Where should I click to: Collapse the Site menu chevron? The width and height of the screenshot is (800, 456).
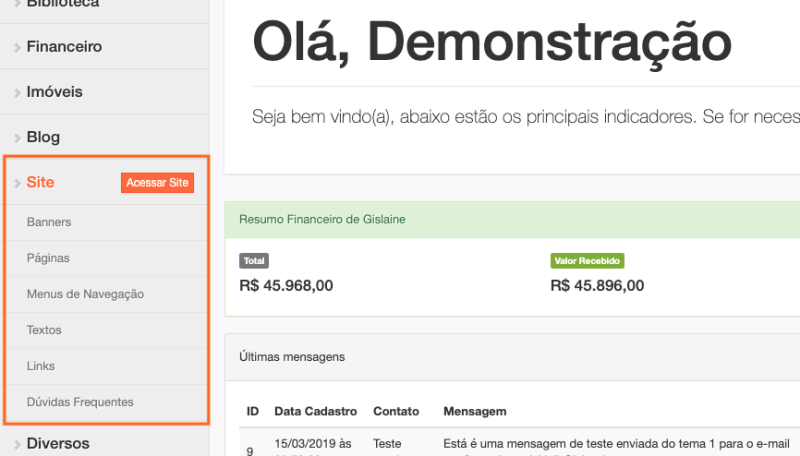click(x=18, y=183)
